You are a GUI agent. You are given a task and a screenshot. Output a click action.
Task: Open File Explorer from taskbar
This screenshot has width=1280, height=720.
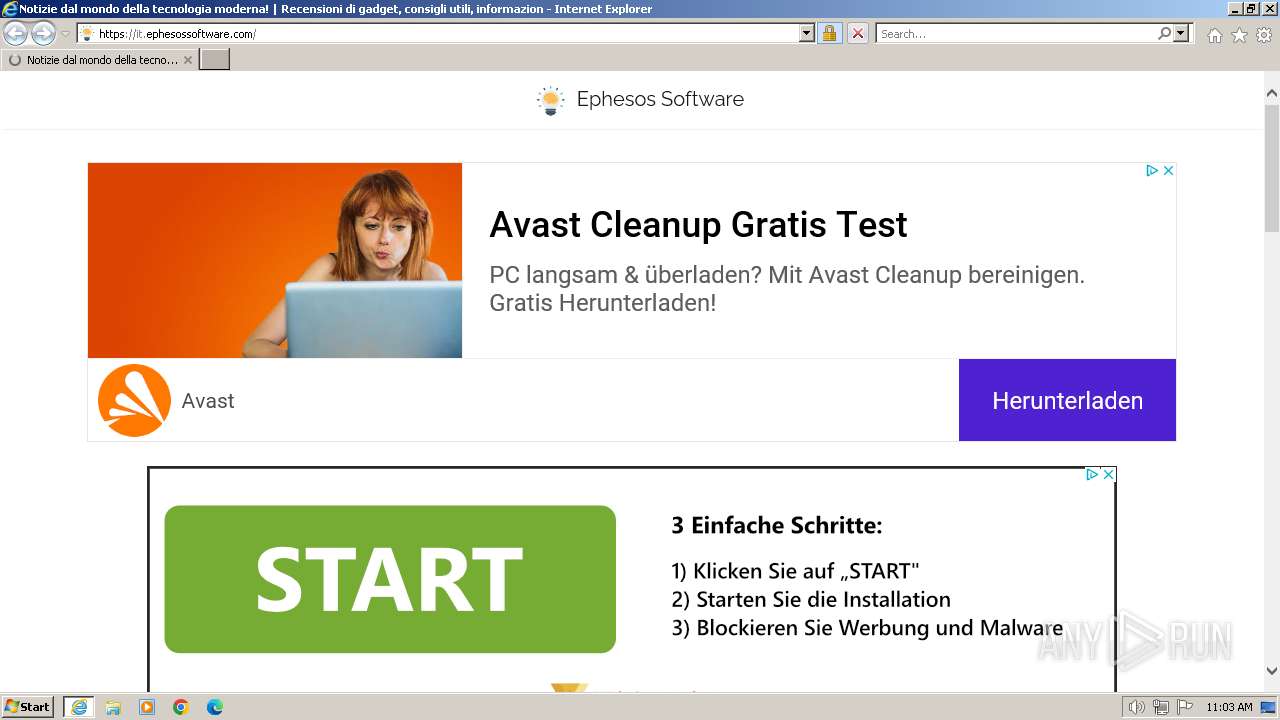[113, 707]
